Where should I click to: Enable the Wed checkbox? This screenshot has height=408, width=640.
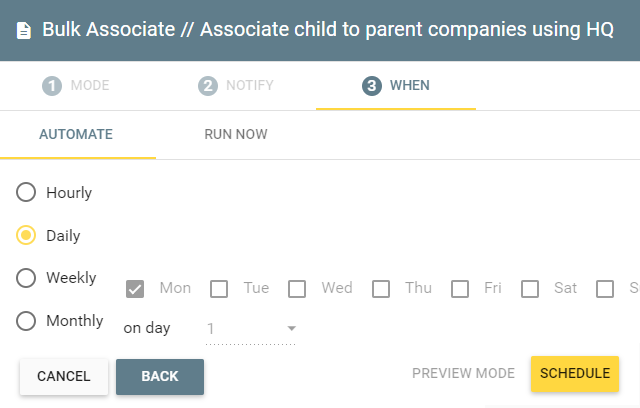click(297, 289)
